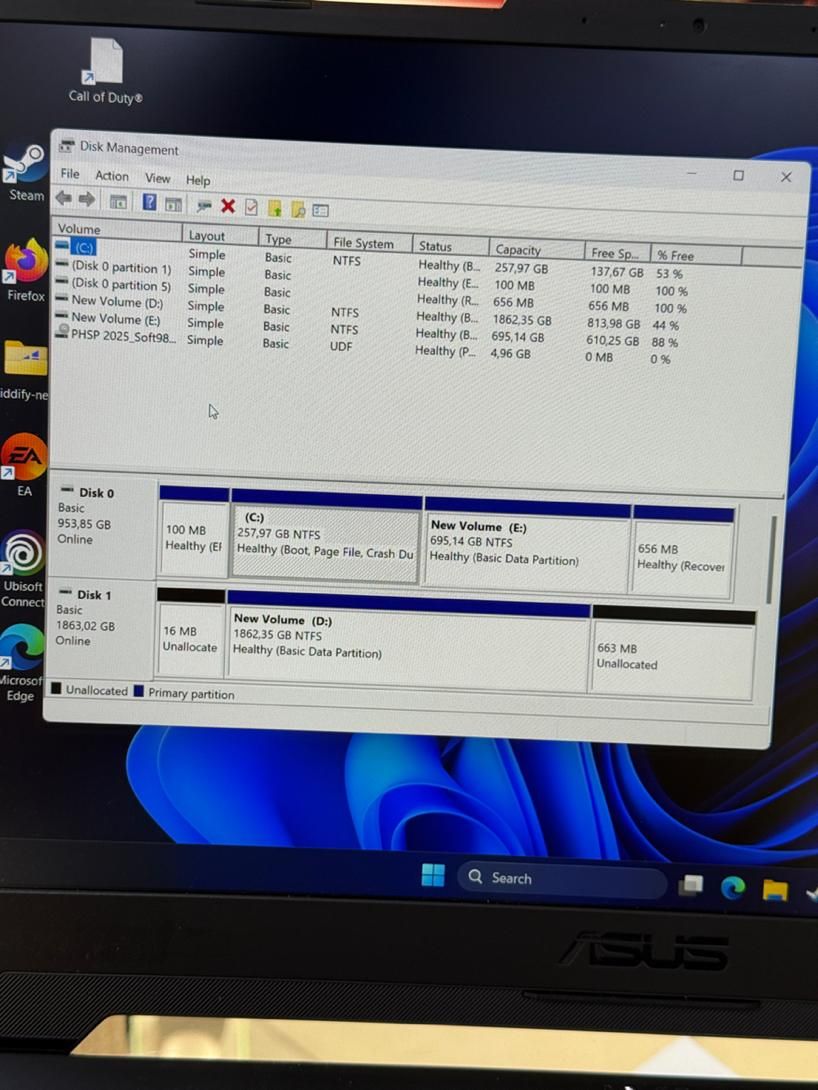Click the blue Primary partition legend swatch
This screenshot has height=1090, width=818.
click(x=138, y=692)
